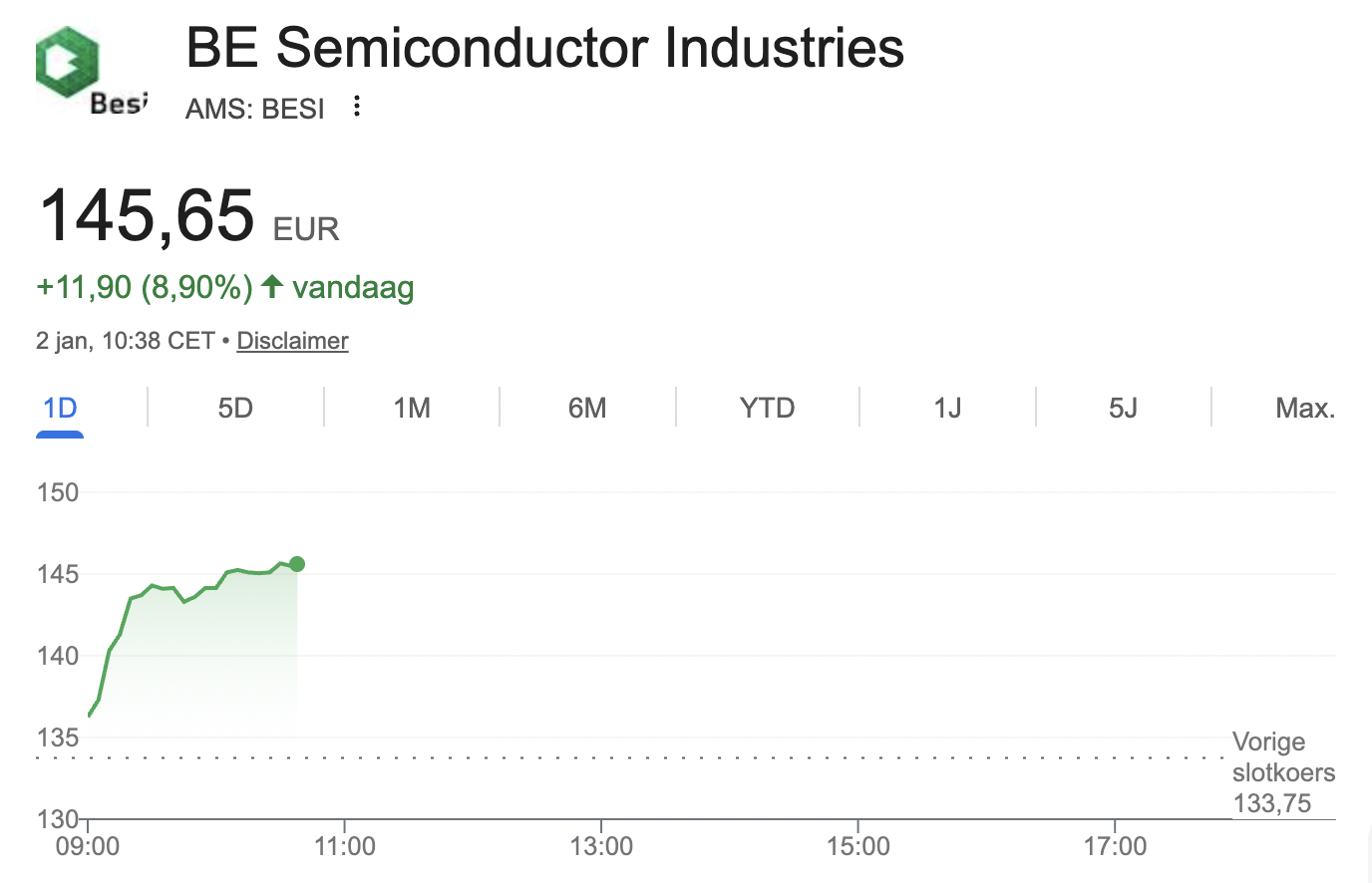
Task: Click the BE Semiconductor Industries title
Action: [544, 48]
